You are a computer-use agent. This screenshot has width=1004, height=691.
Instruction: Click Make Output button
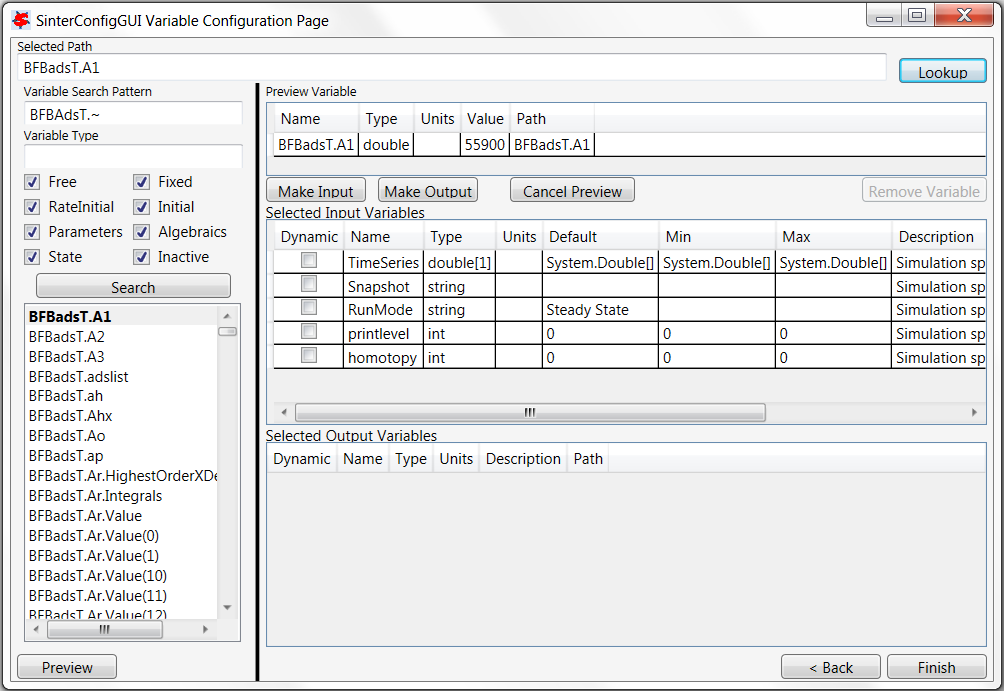coord(429,191)
